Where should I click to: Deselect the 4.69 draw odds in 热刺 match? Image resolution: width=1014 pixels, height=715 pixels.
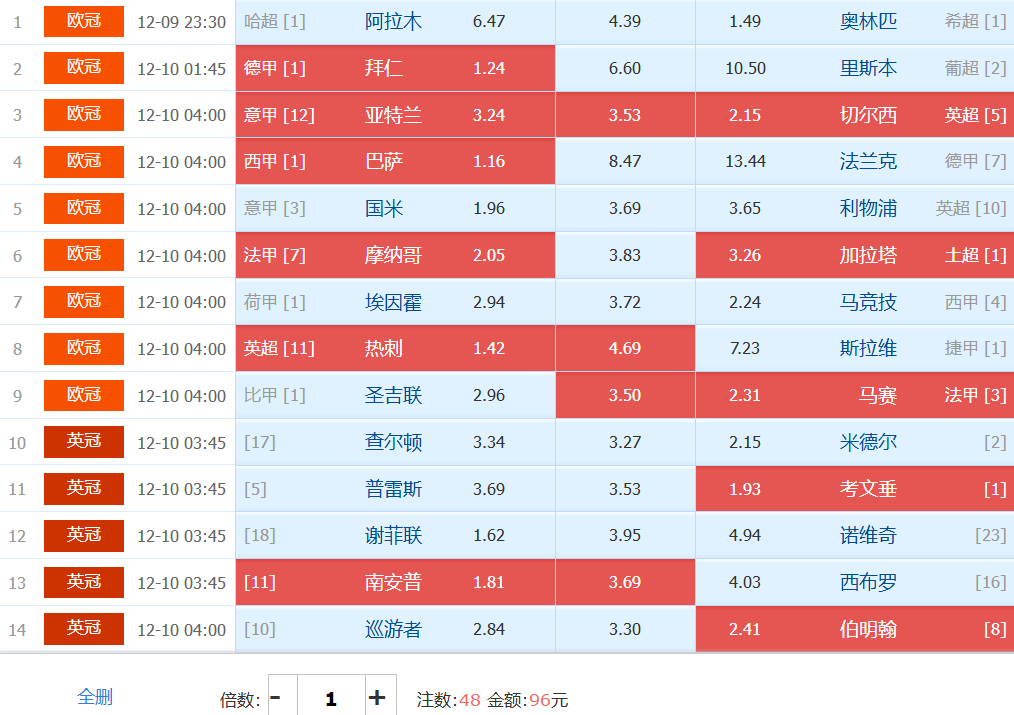(625, 348)
